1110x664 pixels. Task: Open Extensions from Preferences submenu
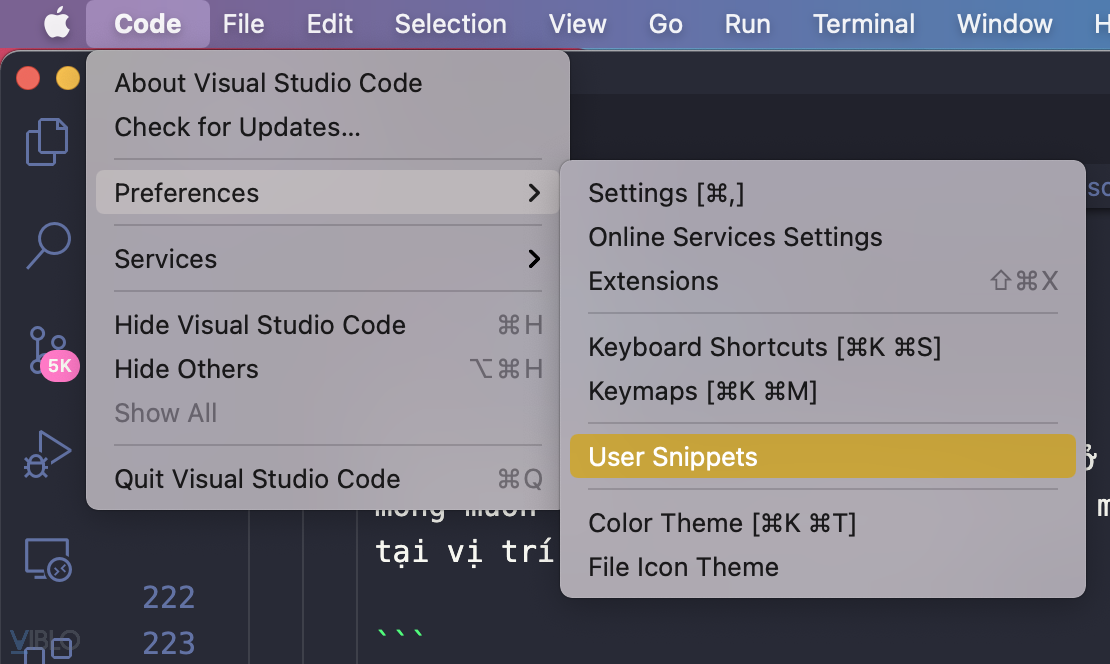point(653,281)
